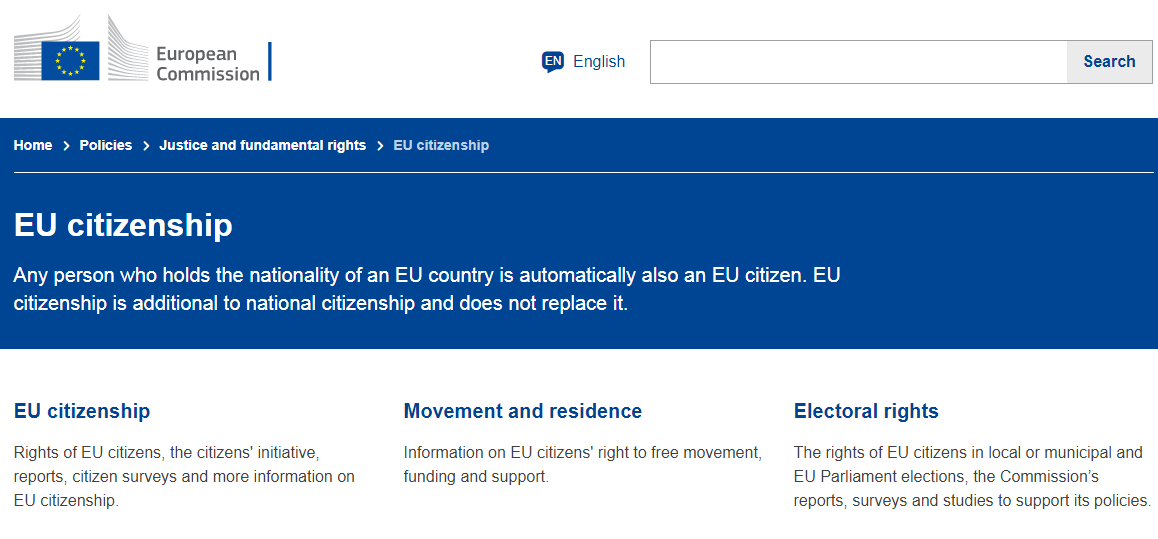Open the Movement and residence link
1158x539 pixels.
coord(523,411)
